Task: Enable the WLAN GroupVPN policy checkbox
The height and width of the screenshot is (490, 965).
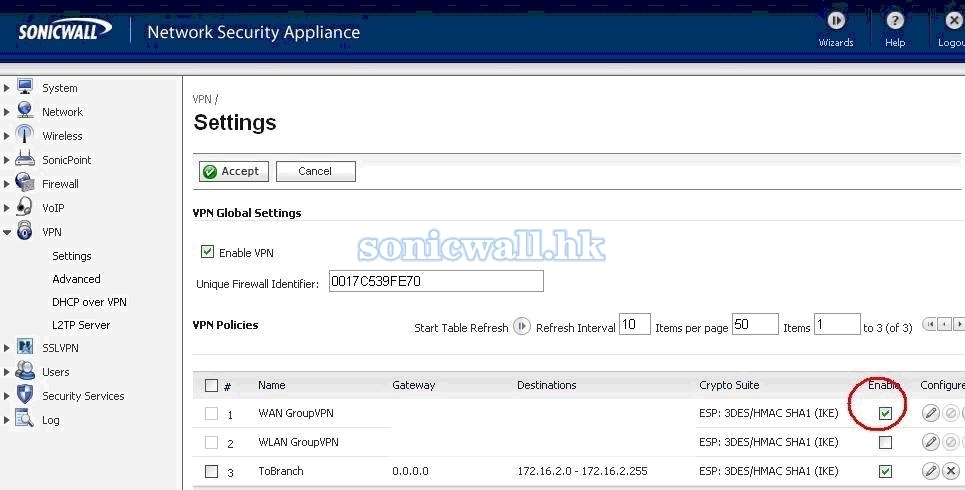Action: click(885, 442)
